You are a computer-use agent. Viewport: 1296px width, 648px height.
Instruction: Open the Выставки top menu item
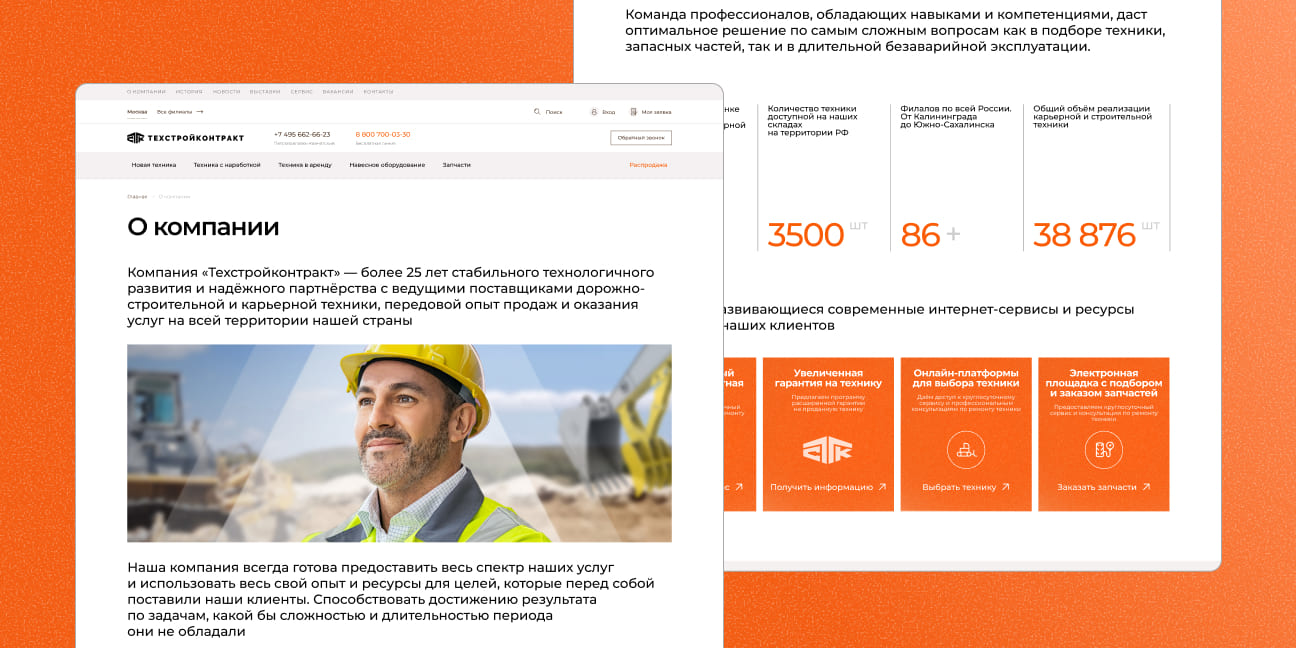click(265, 91)
